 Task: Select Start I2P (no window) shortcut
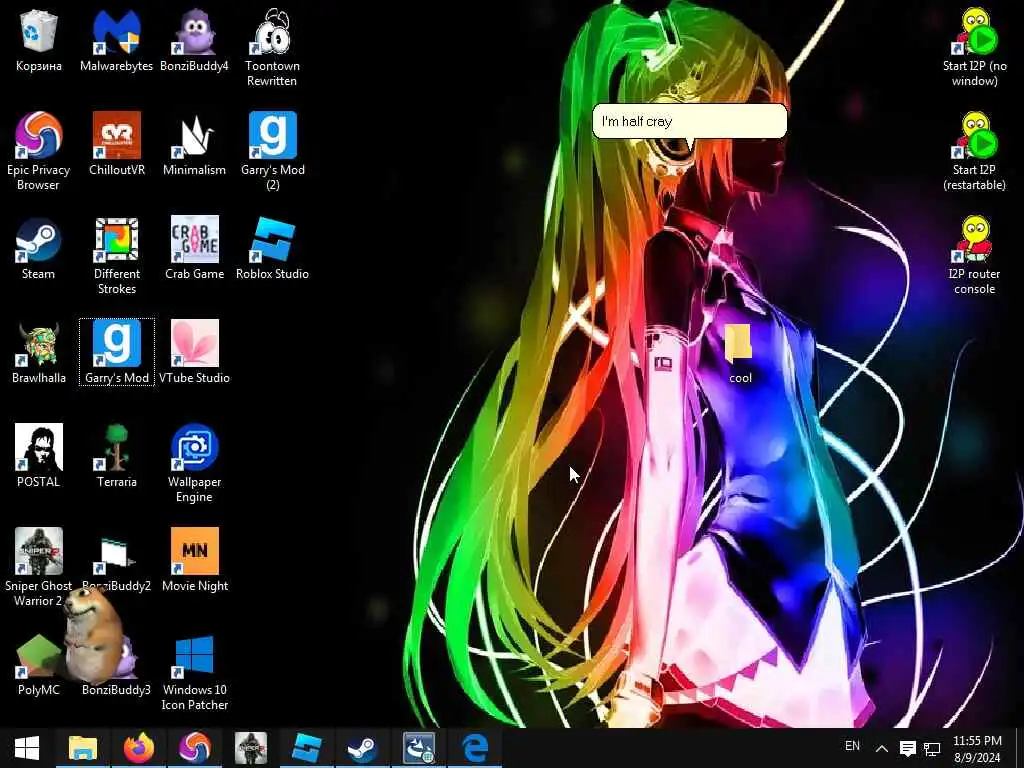(x=974, y=48)
